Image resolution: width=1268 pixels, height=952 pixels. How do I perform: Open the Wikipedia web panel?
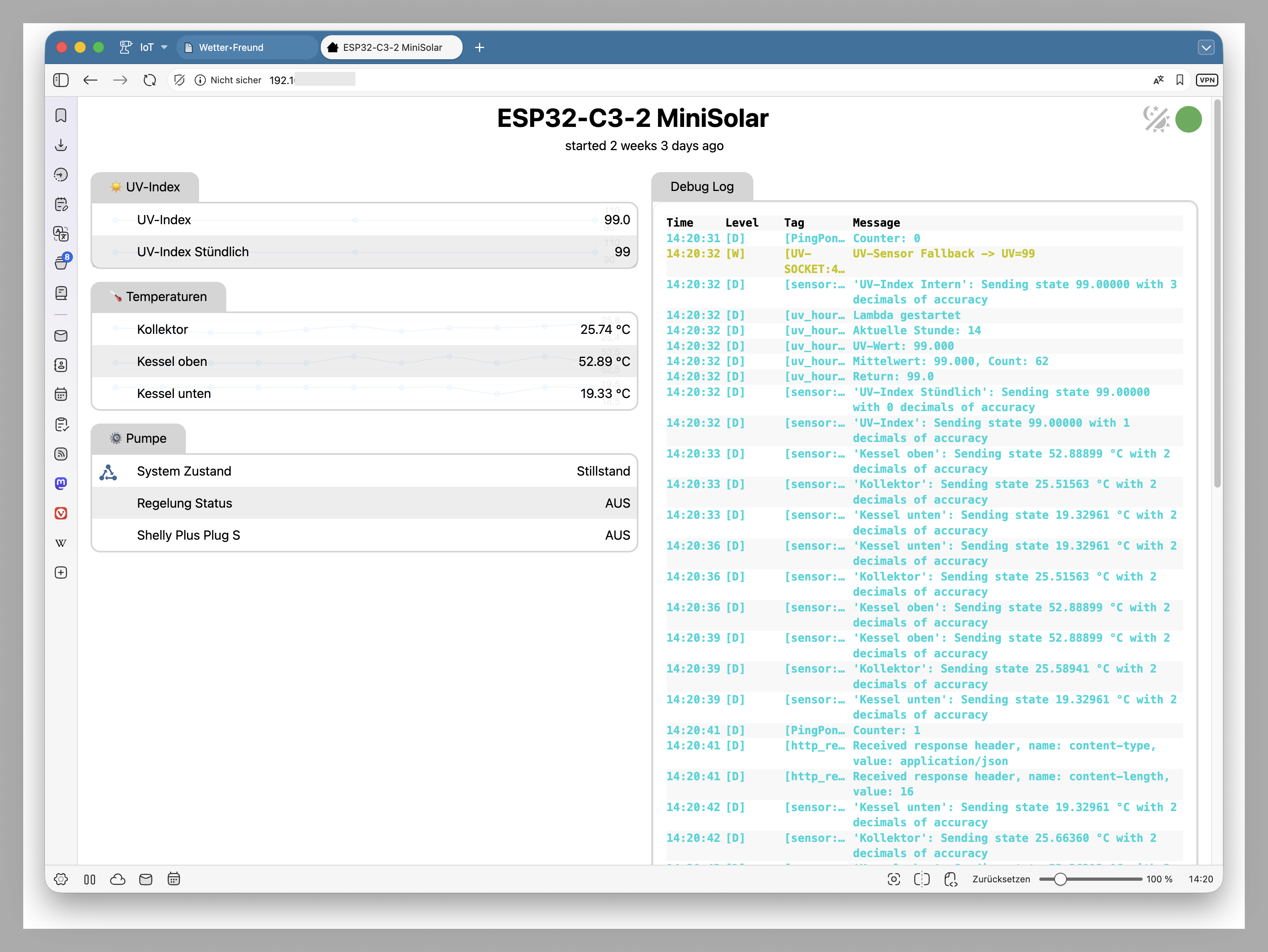tap(61, 543)
